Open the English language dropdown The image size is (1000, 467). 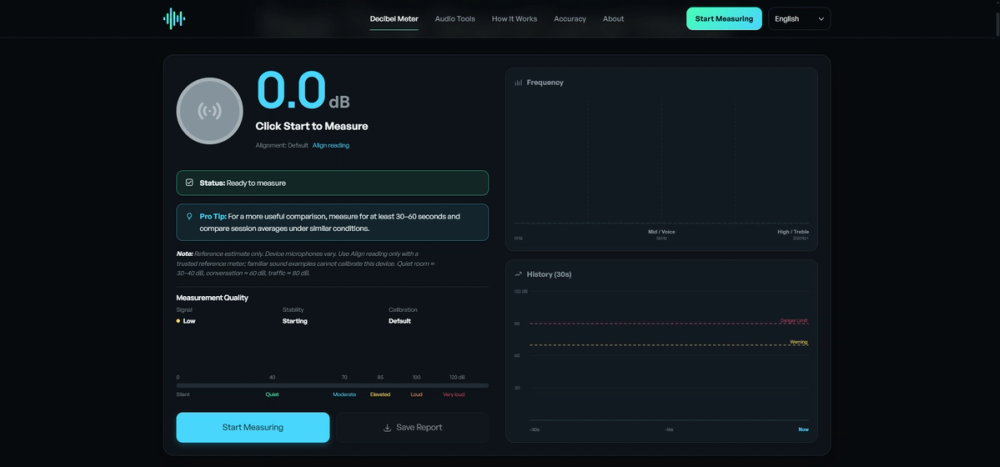[799, 19]
